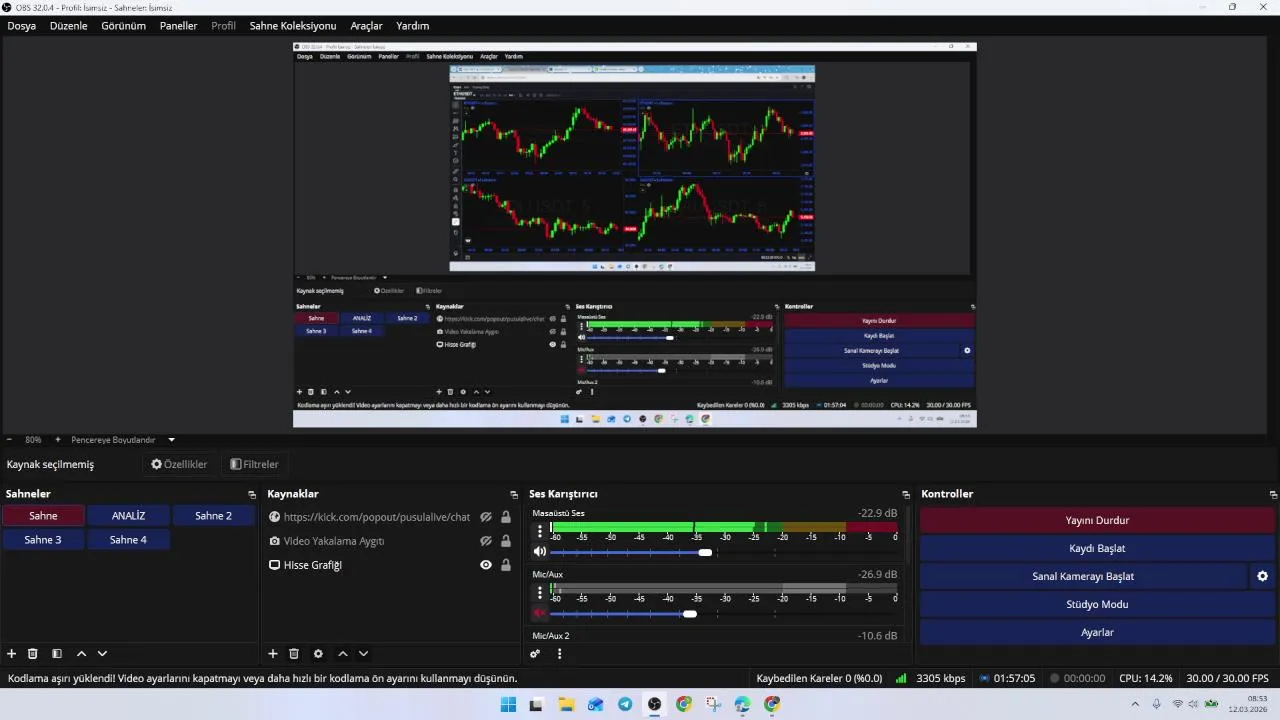Click Sanal Kamerayı Başlat button
Image resolution: width=1280 pixels, height=720 pixels.
(x=1083, y=576)
